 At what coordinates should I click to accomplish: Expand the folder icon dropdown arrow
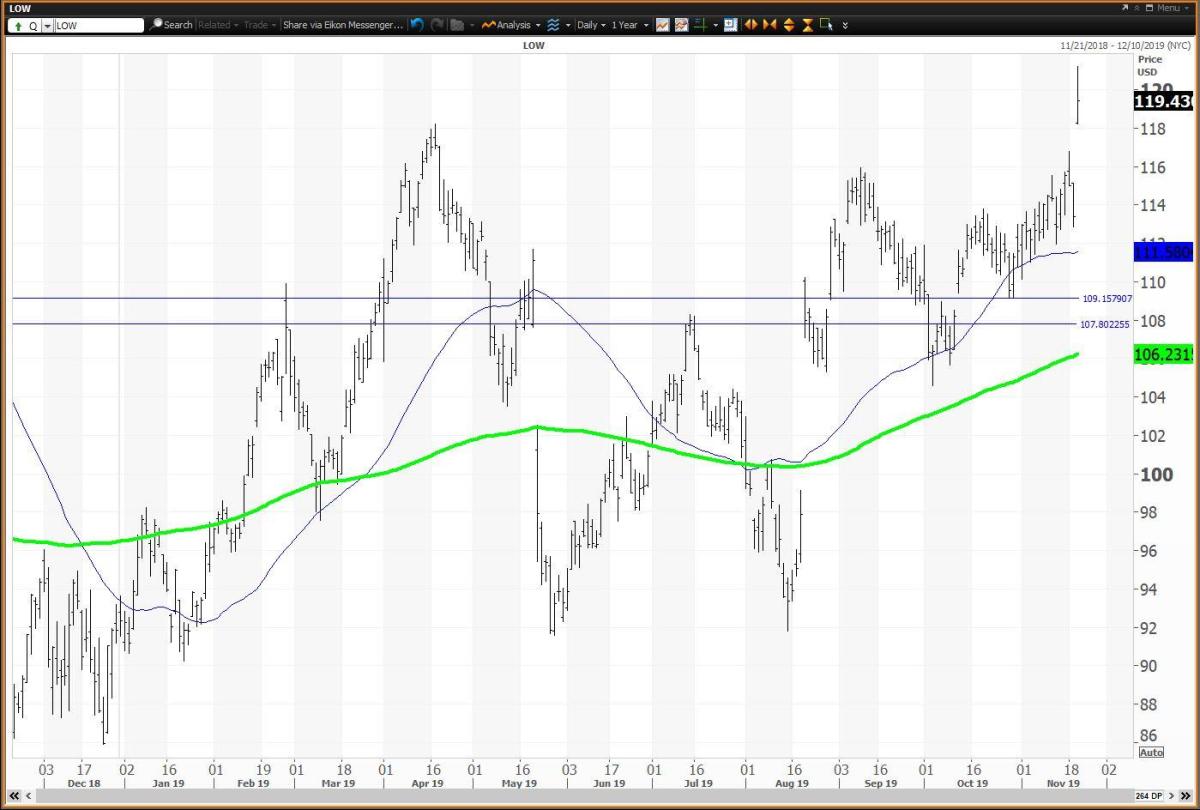click(x=472, y=25)
